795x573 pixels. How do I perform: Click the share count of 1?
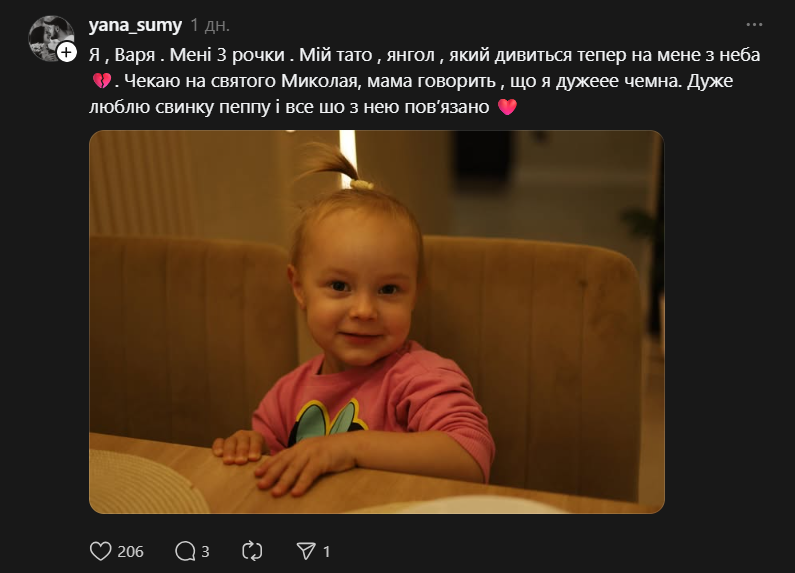(x=326, y=551)
